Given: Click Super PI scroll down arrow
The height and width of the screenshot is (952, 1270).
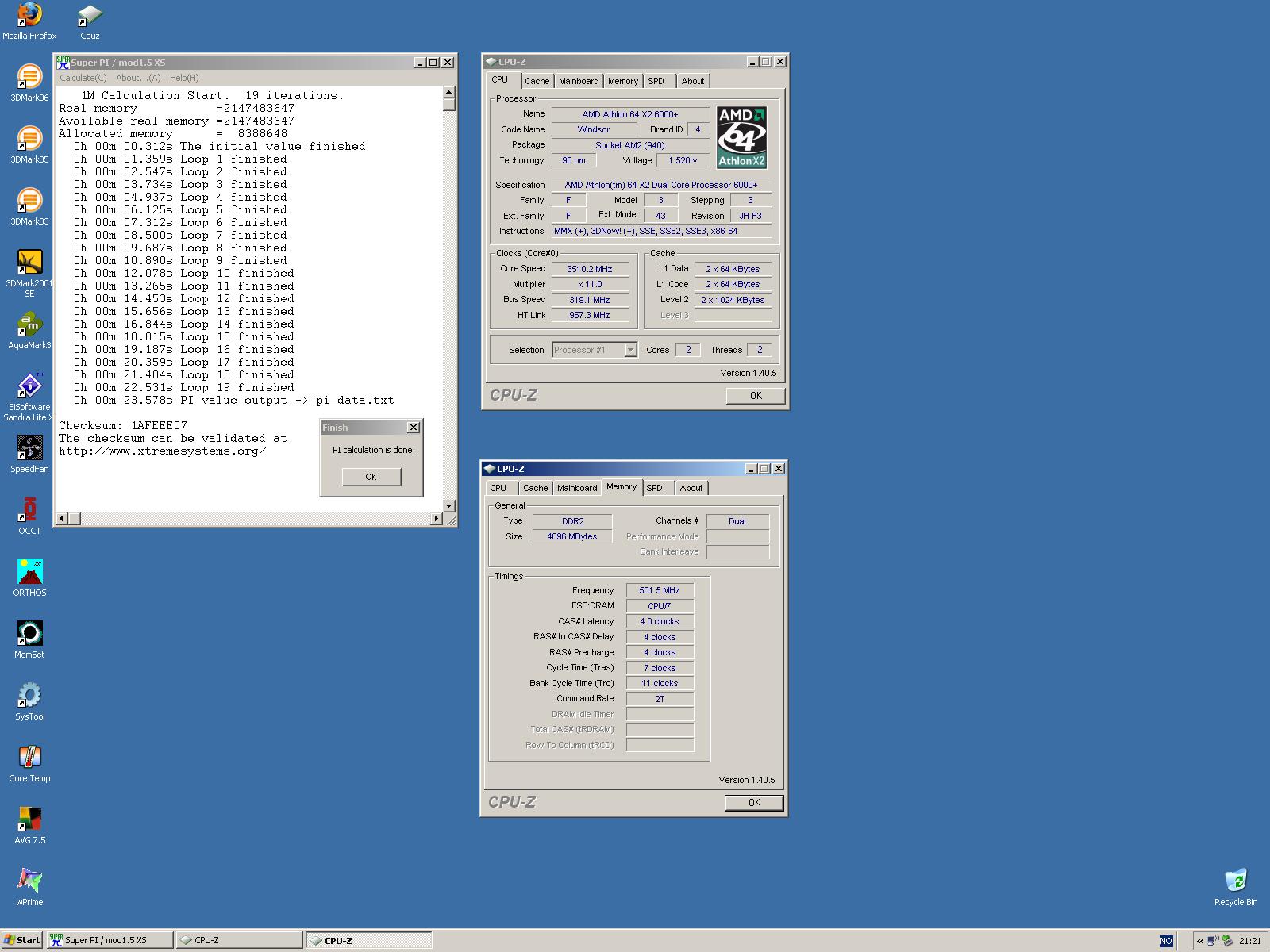Looking at the screenshot, I should pyautogui.click(x=449, y=505).
